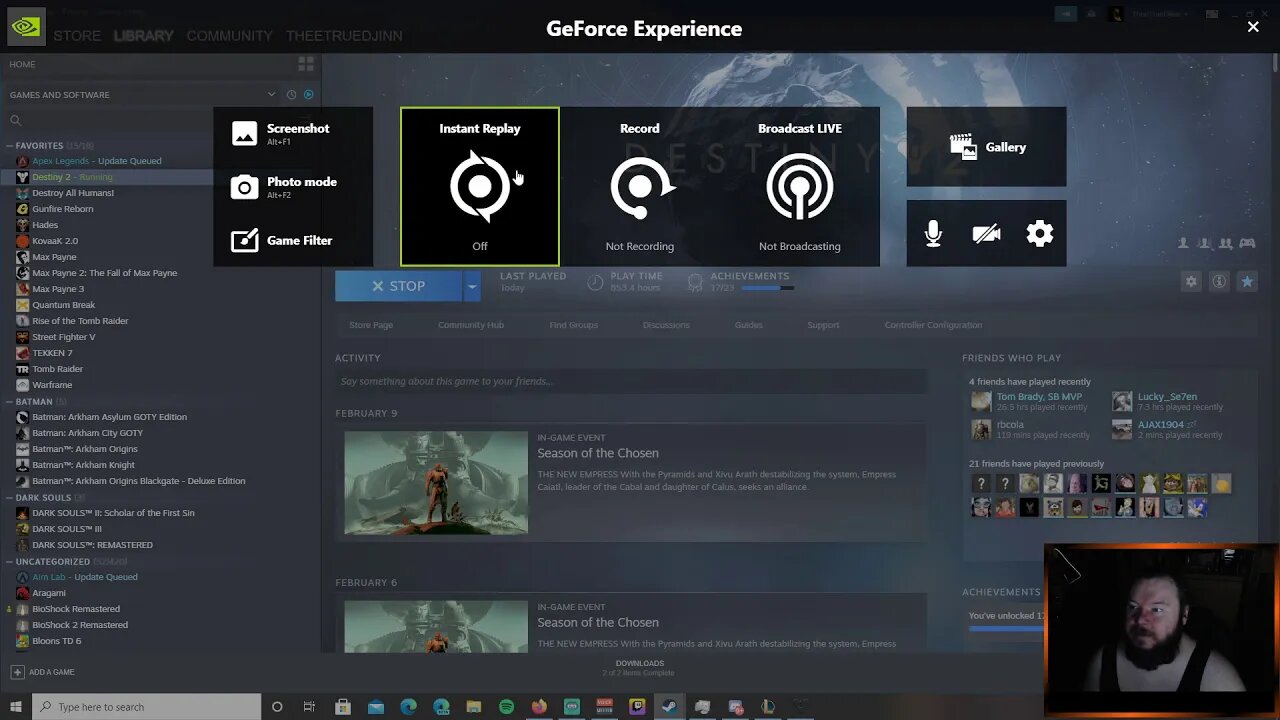Open the GeForce Screenshot option
The width and height of the screenshot is (1280, 720).
[292, 133]
